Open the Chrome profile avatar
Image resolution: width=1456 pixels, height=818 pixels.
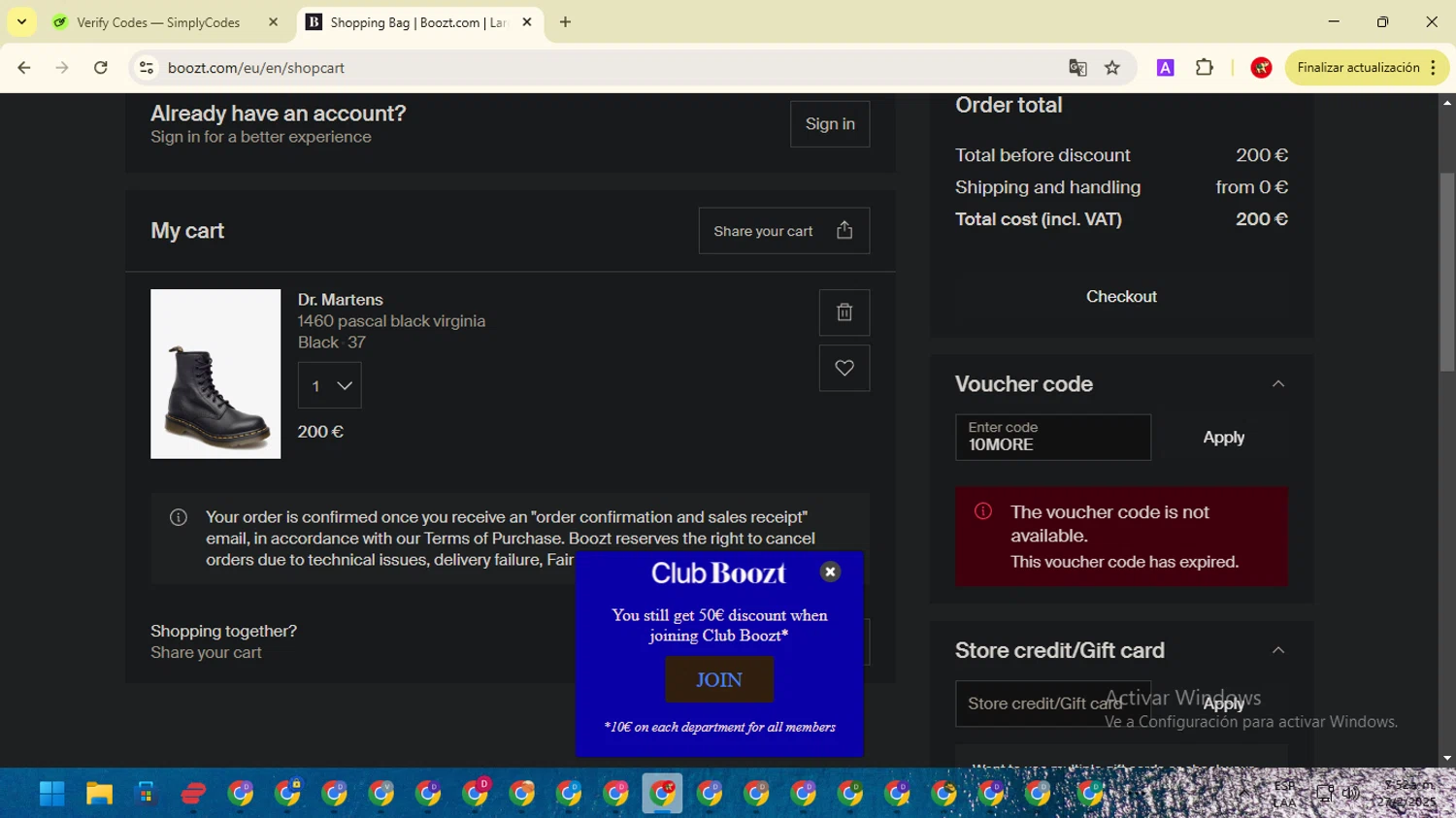(1261, 68)
